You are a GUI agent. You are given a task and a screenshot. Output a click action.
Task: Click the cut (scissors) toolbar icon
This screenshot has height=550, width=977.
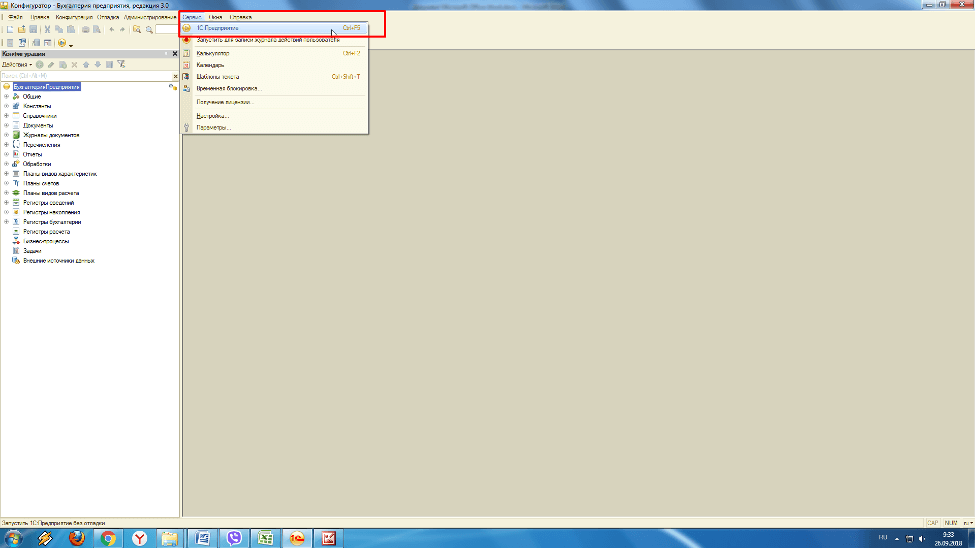point(48,30)
